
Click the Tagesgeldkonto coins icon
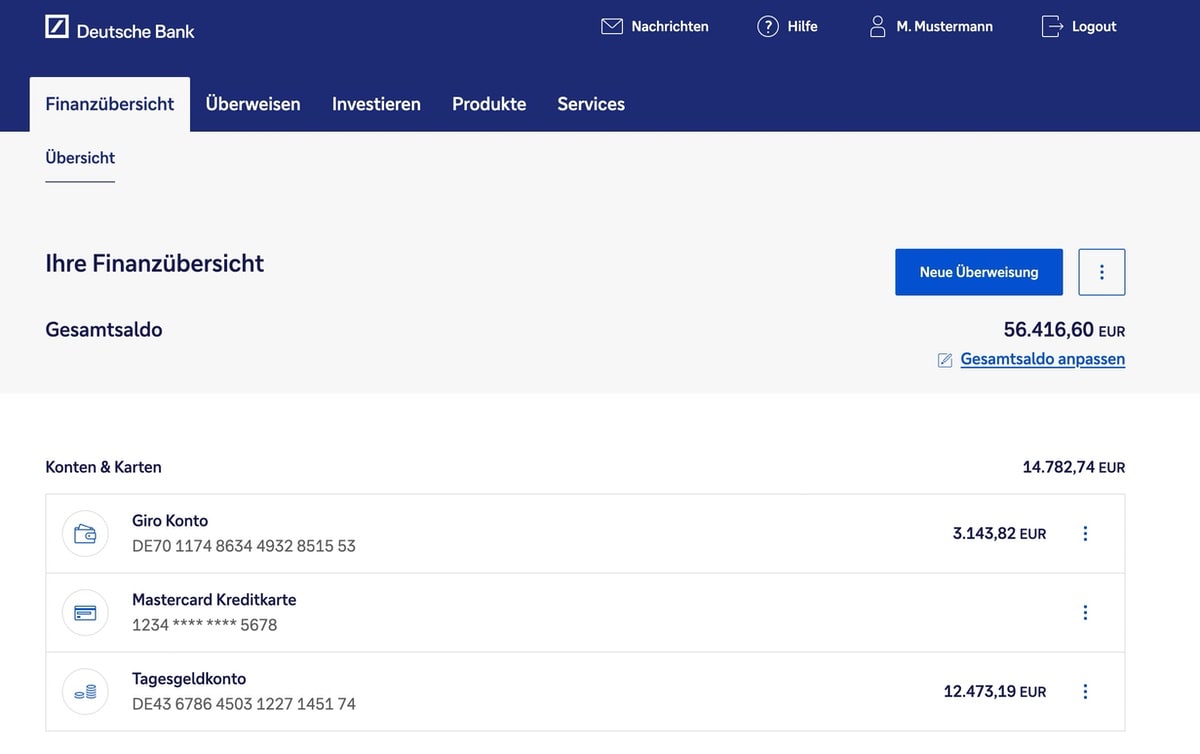[85, 692]
